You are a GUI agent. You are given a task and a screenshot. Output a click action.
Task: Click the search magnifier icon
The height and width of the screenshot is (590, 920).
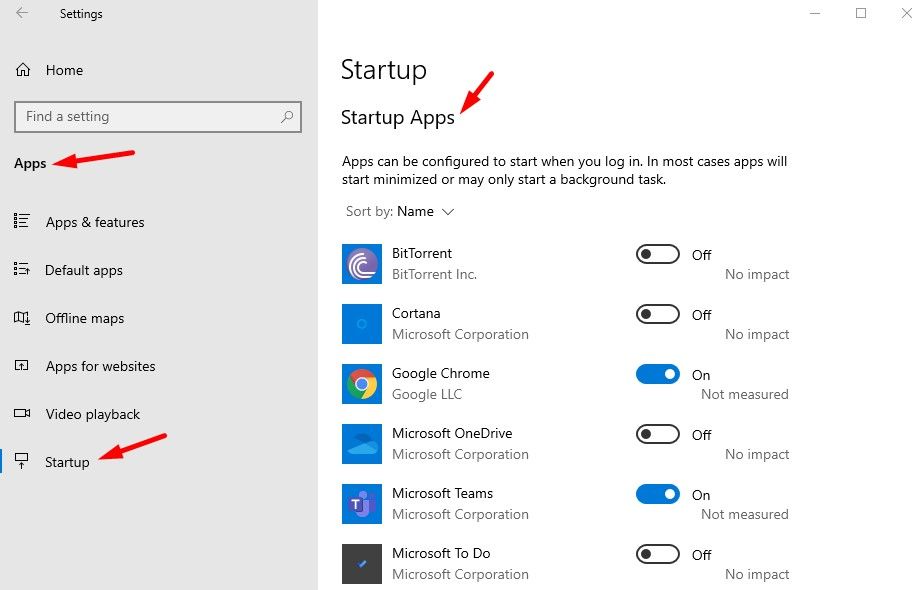[x=287, y=117]
